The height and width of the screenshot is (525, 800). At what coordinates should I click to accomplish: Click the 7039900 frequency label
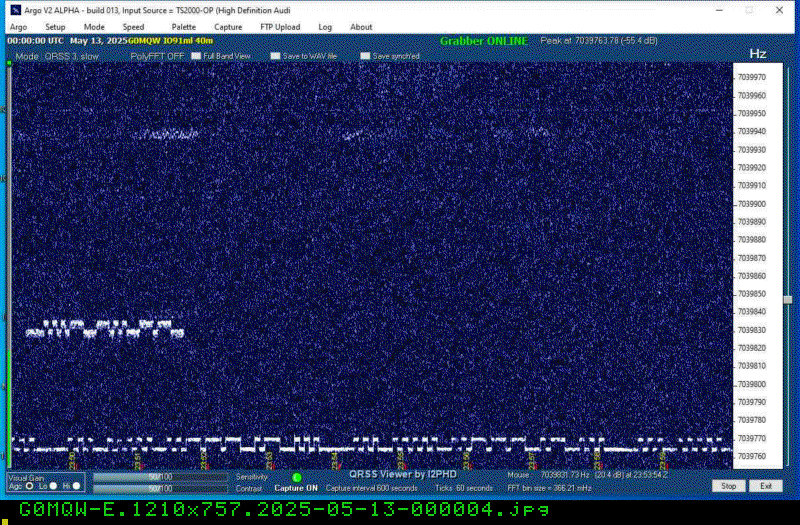coord(752,204)
